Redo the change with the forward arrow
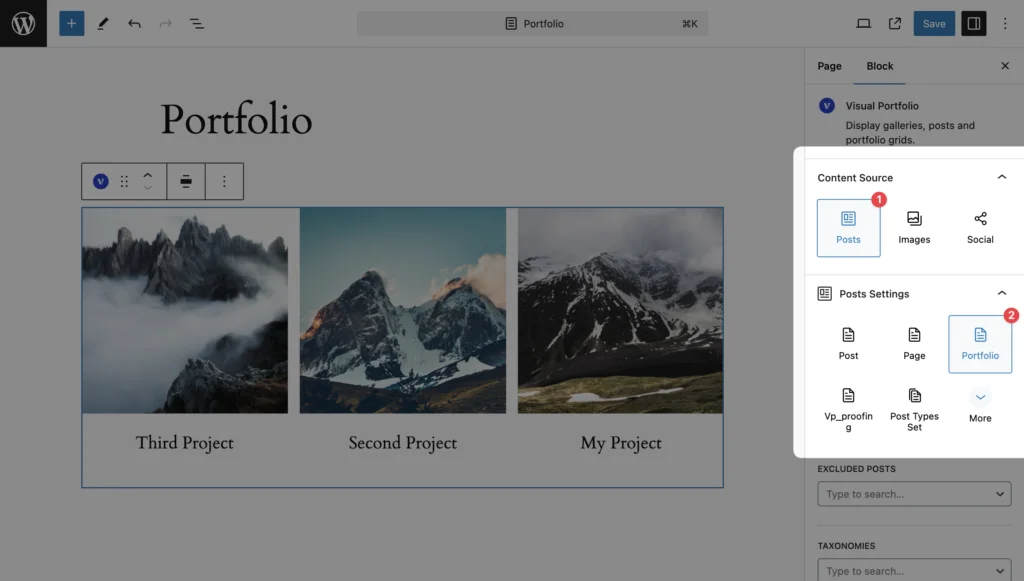Screen dimensions: 1024x581 click(165, 24)
